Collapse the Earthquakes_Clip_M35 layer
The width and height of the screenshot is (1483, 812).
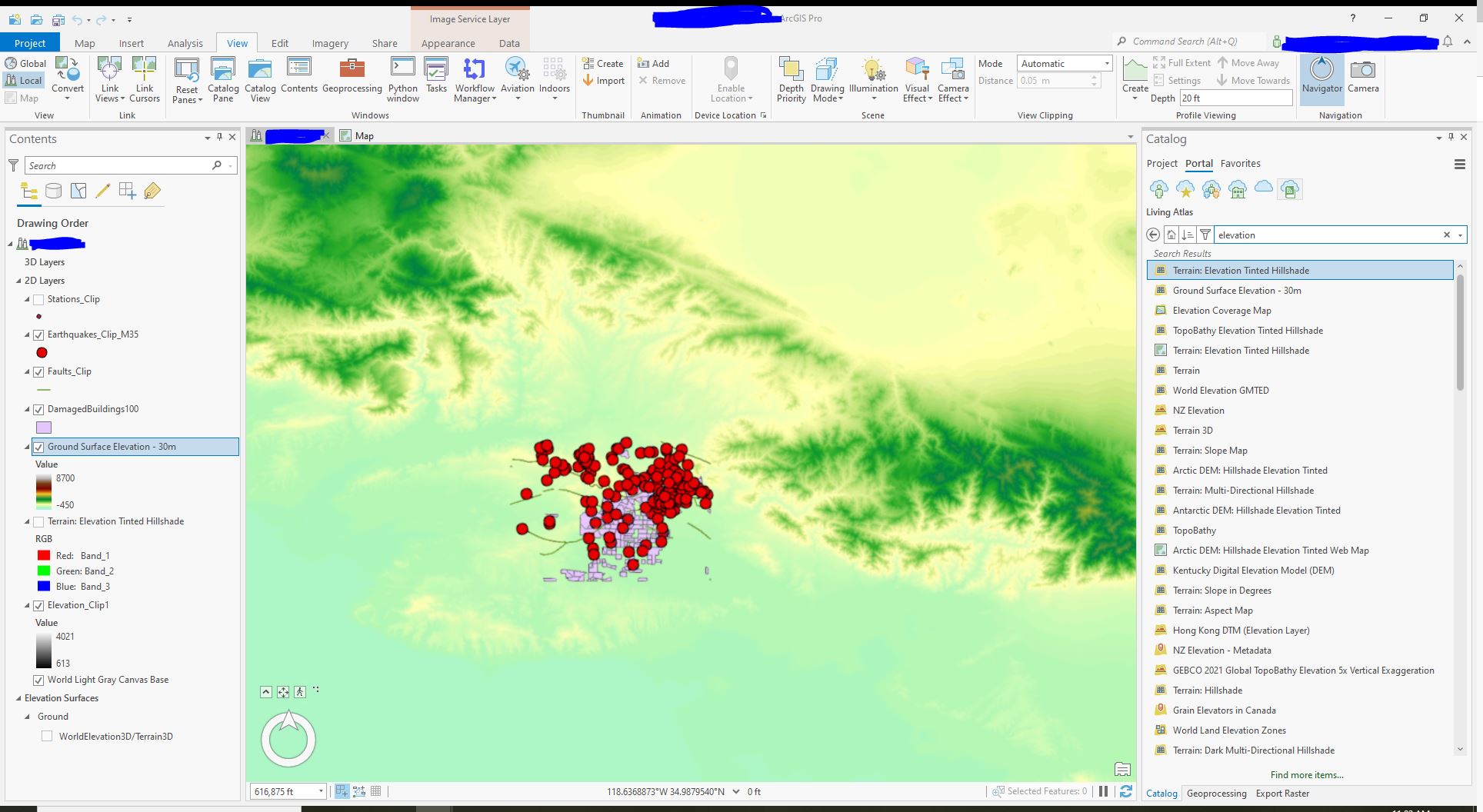tap(25, 334)
